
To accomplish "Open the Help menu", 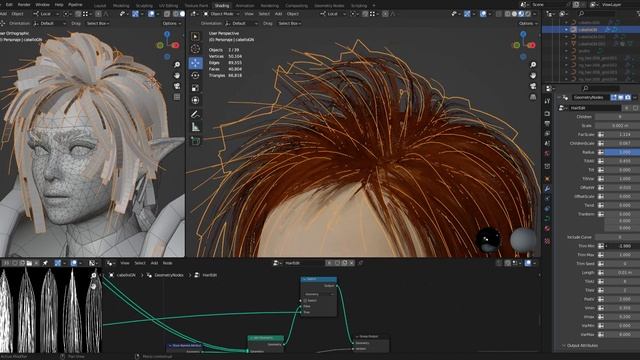I will click(59, 4).
